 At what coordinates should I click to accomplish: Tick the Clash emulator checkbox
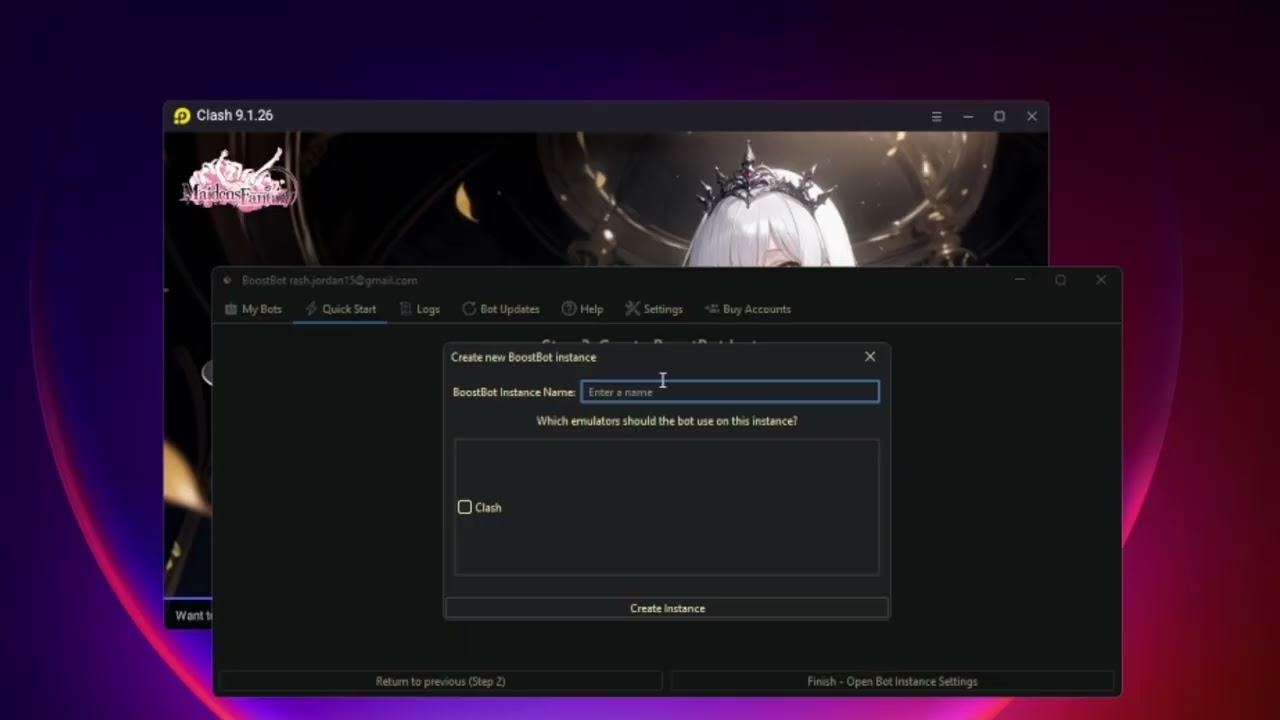click(465, 507)
